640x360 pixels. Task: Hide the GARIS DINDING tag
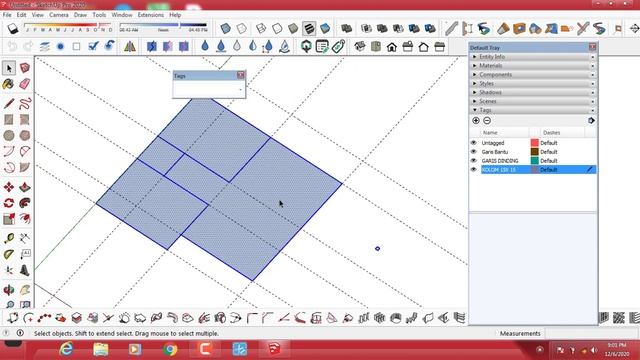coord(473,160)
